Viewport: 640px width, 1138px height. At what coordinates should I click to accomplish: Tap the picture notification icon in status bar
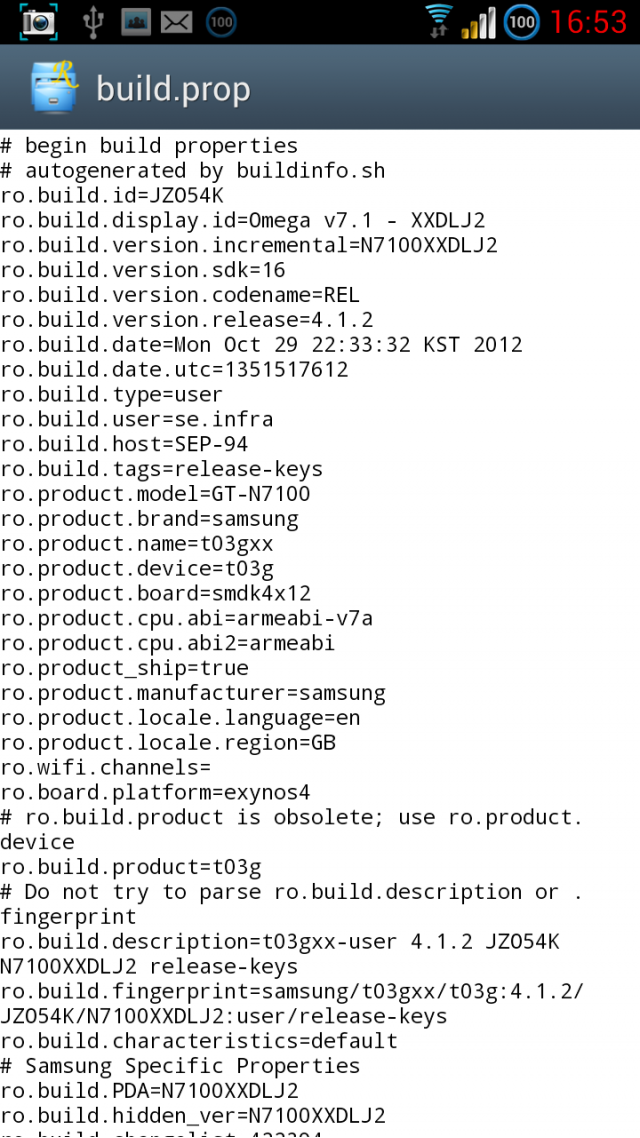click(x=137, y=21)
